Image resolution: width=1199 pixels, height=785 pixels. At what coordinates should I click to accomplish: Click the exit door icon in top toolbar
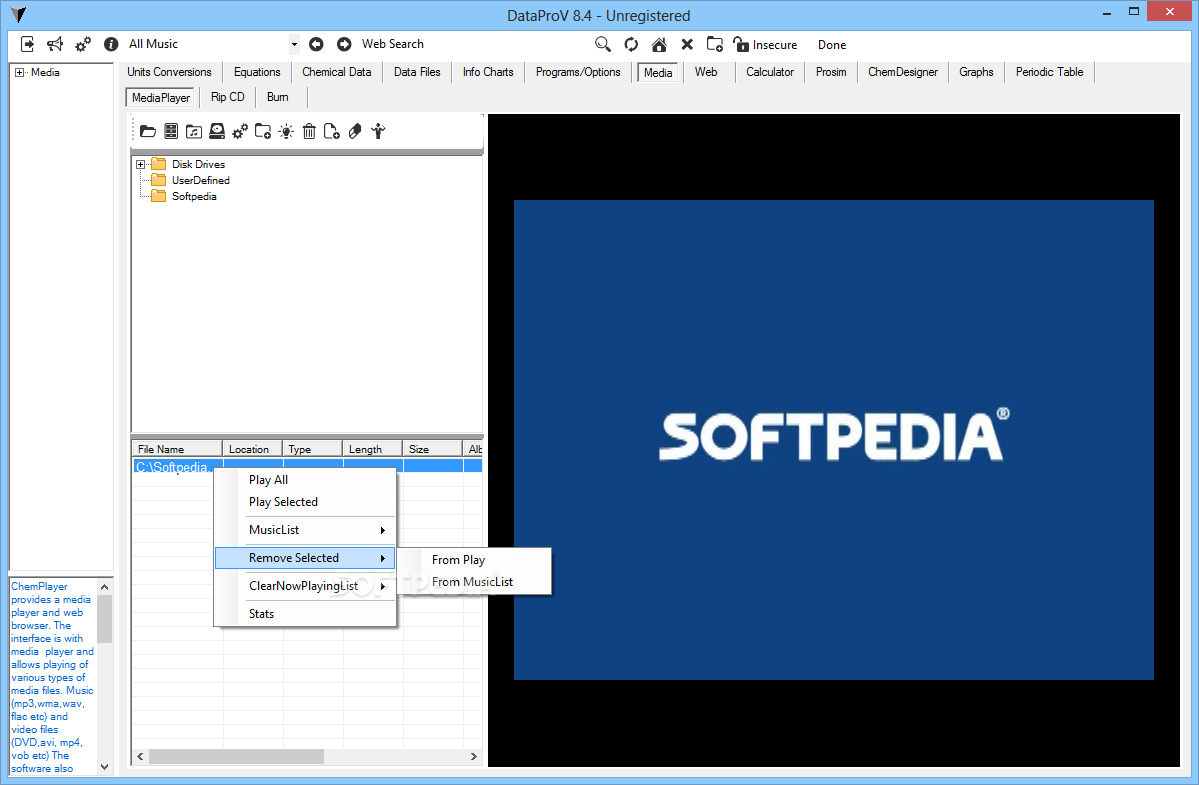28,44
